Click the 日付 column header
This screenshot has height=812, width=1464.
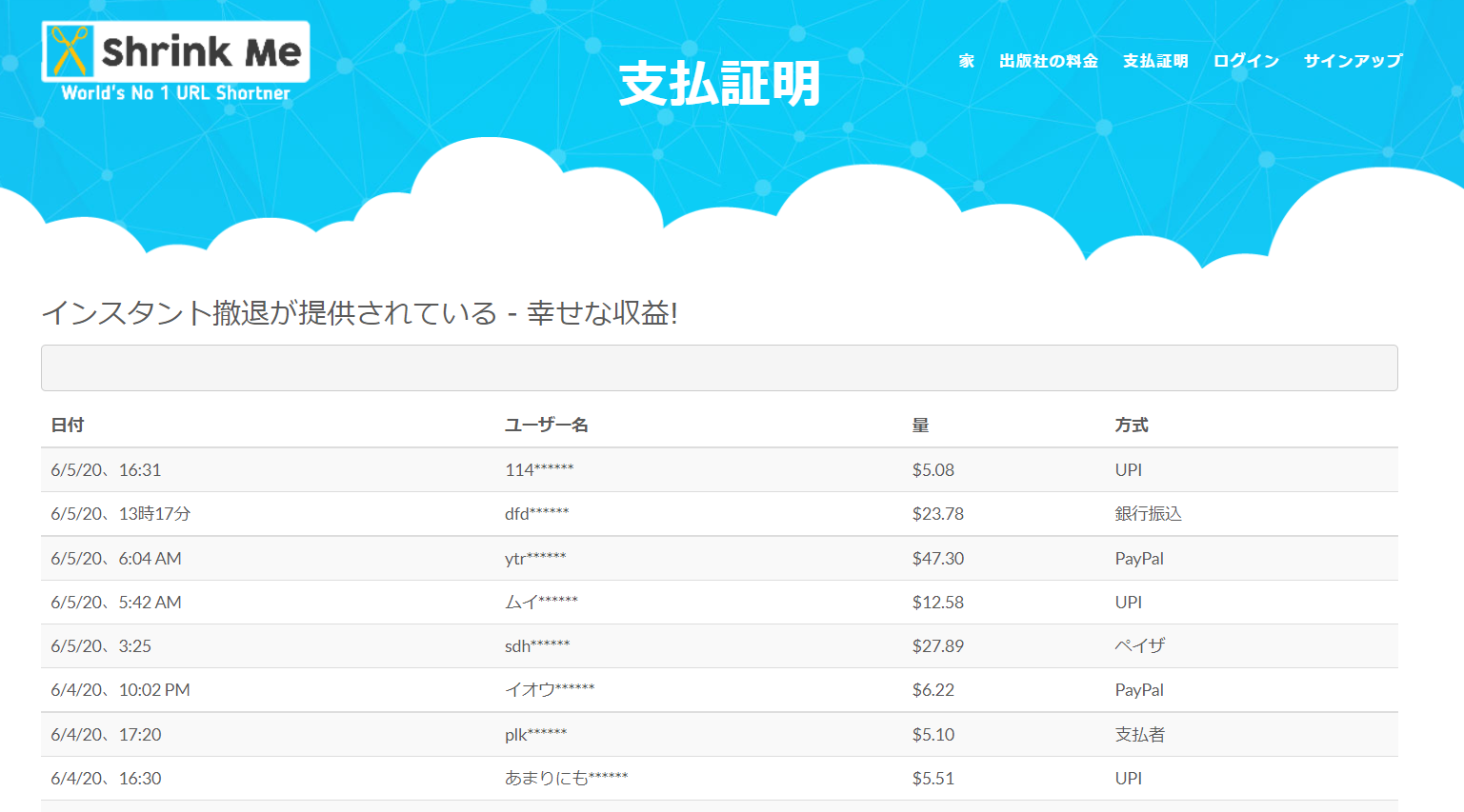coord(68,426)
